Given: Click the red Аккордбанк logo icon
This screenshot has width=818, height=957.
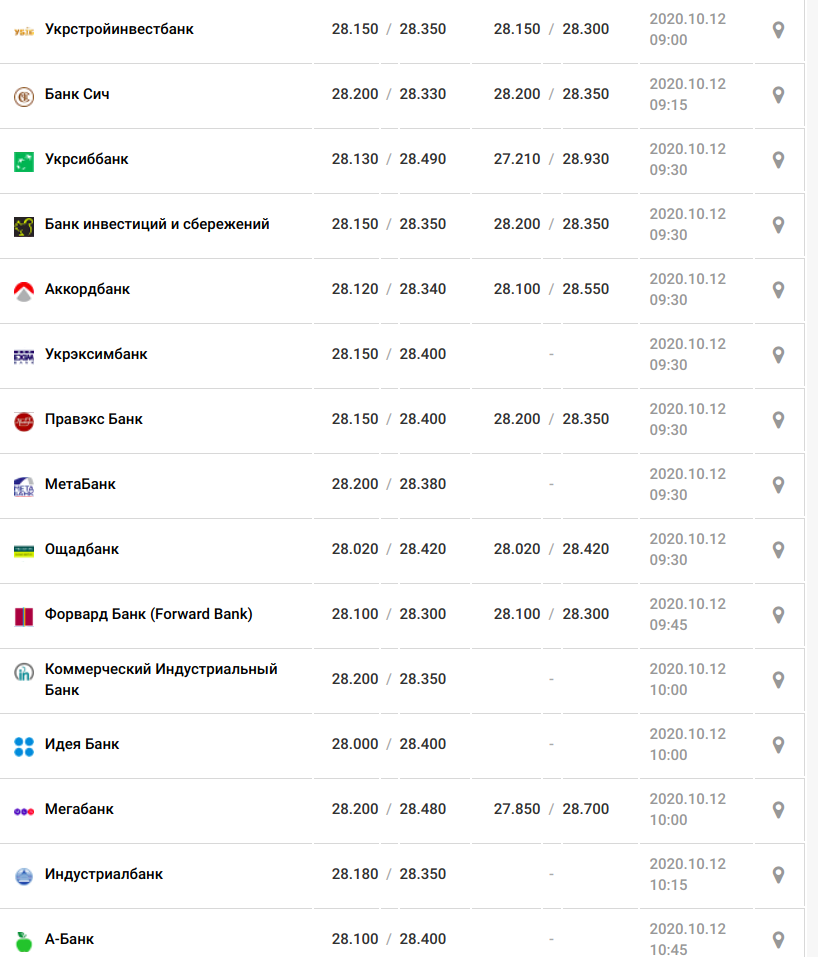Looking at the screenshot, I should tap(24, 292).
